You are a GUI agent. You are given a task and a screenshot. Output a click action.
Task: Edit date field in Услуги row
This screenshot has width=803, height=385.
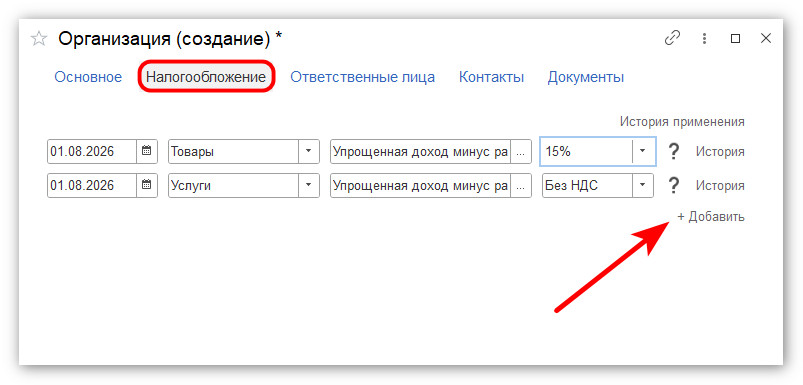(92, 185)
